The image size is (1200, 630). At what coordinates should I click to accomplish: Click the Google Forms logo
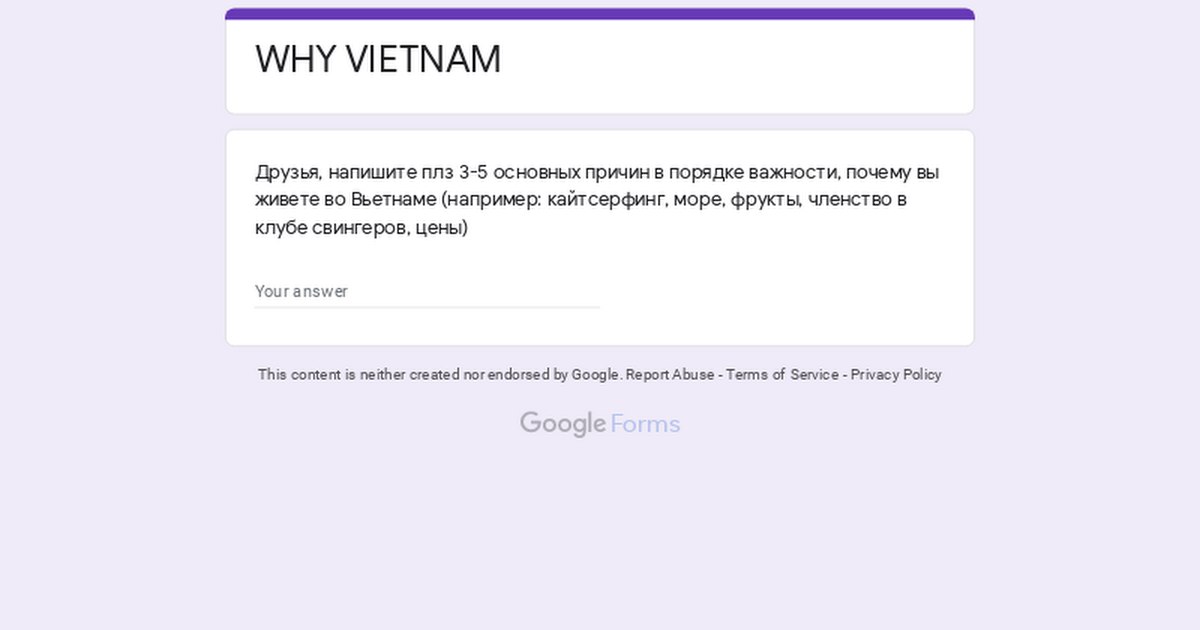click(600, 424)
